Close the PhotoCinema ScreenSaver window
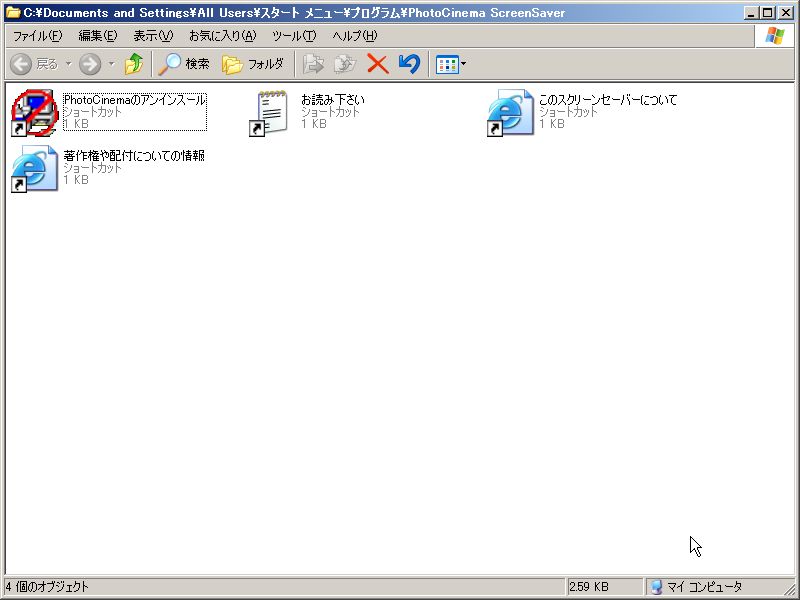This screenshot has height=600, width=800. point(786,13)
